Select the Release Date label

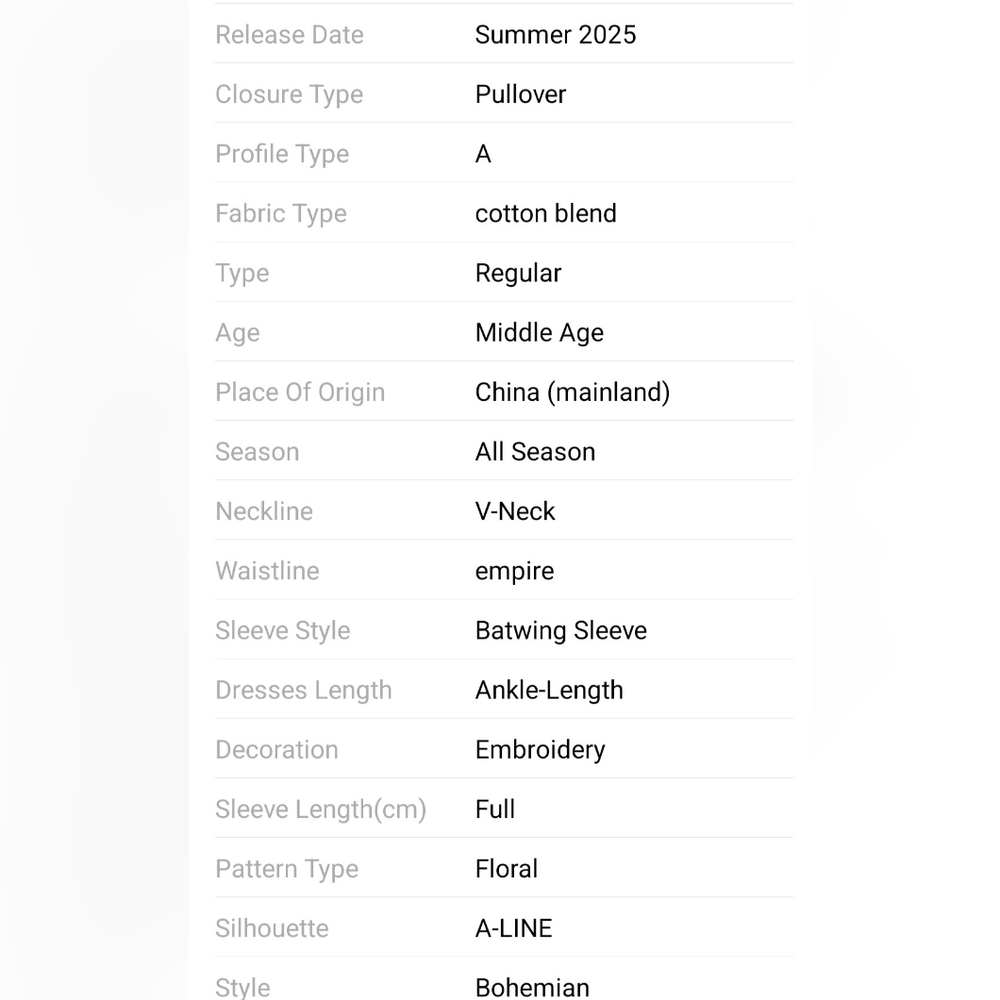290,34
